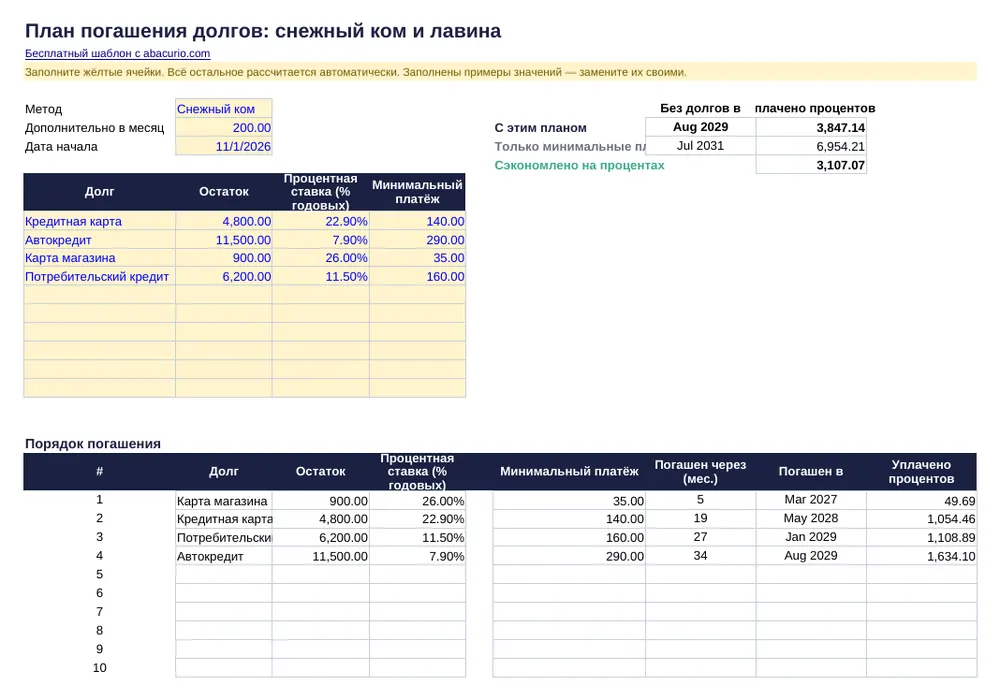Select the 'Кредитная карта' debt name input cell
Image resolution: width=1000 pixels, height=700 pixels.
pos(99,221)
